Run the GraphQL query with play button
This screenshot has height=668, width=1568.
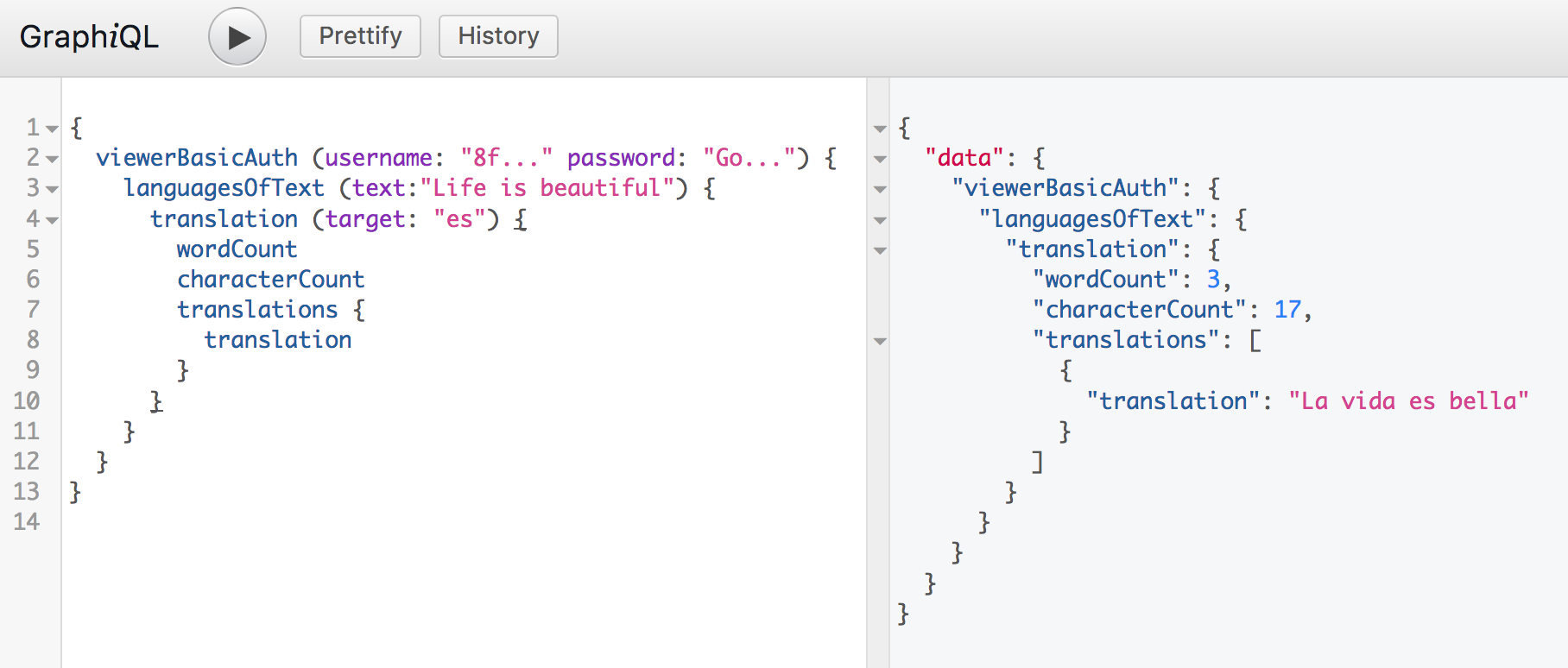click(237, 36)
